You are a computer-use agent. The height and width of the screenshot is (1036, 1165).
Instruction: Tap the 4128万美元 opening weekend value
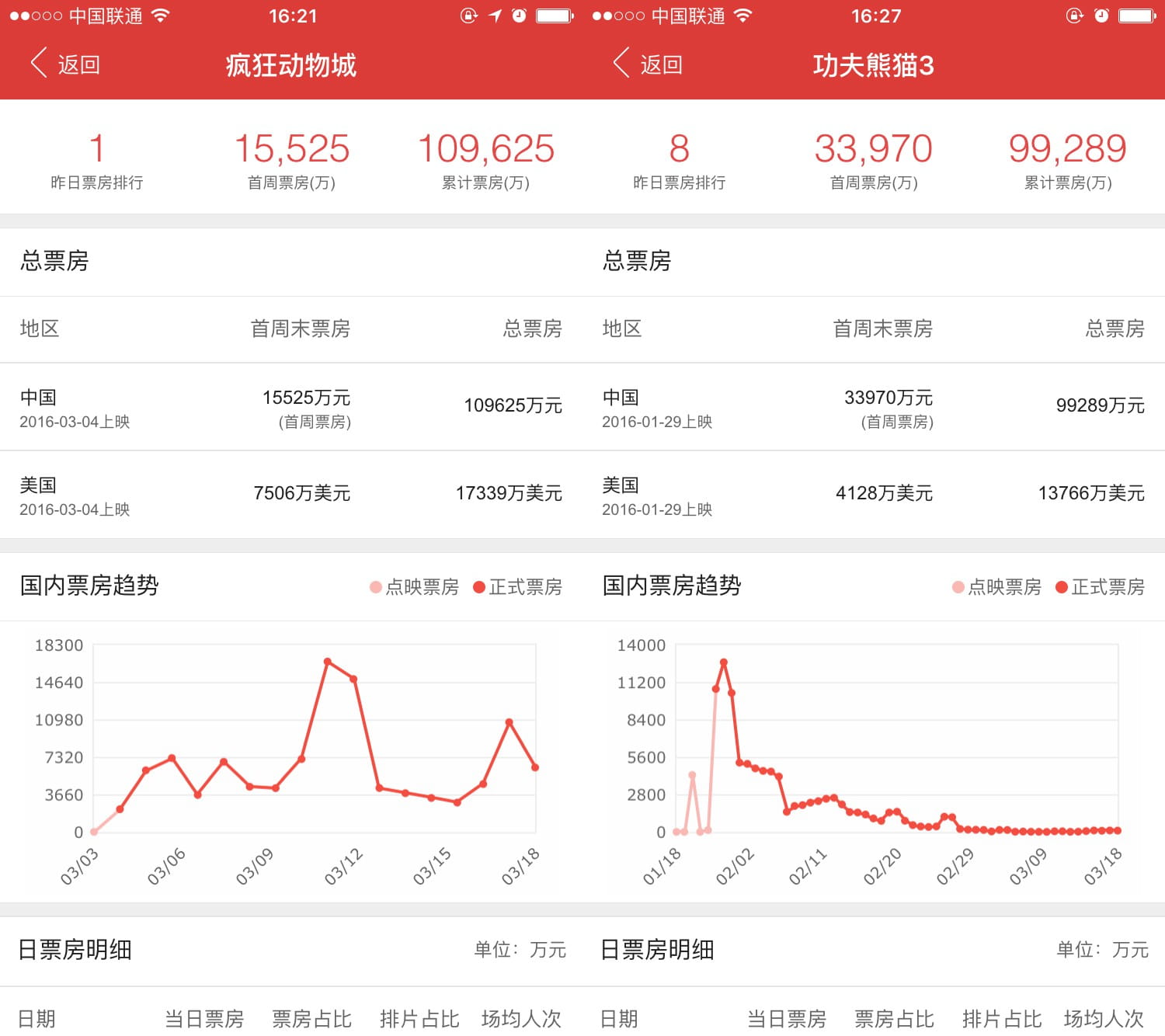click(884, 493)
